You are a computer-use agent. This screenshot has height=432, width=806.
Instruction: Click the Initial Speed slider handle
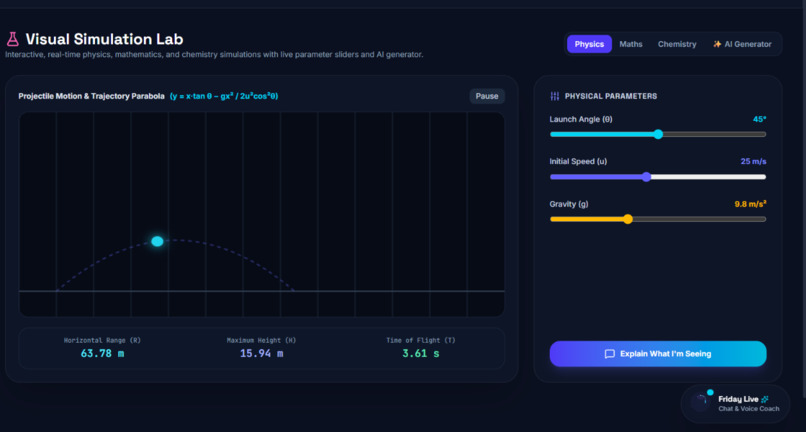(647, 177)
